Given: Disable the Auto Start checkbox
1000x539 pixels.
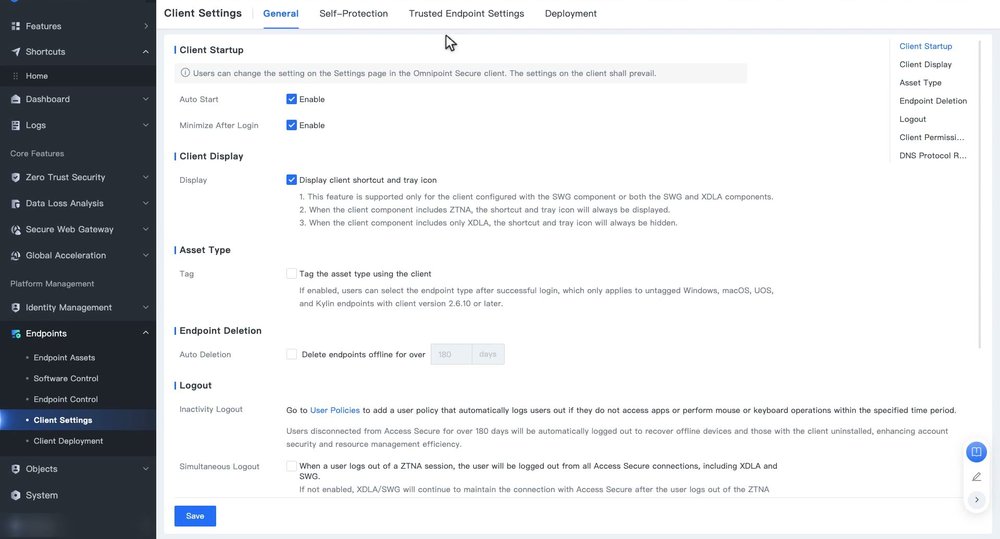Looking at the screenshot, I should point(291,99).
